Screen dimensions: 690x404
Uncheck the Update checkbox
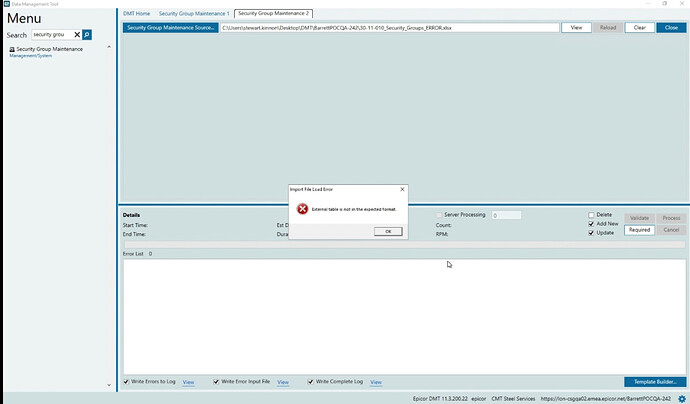591,233
